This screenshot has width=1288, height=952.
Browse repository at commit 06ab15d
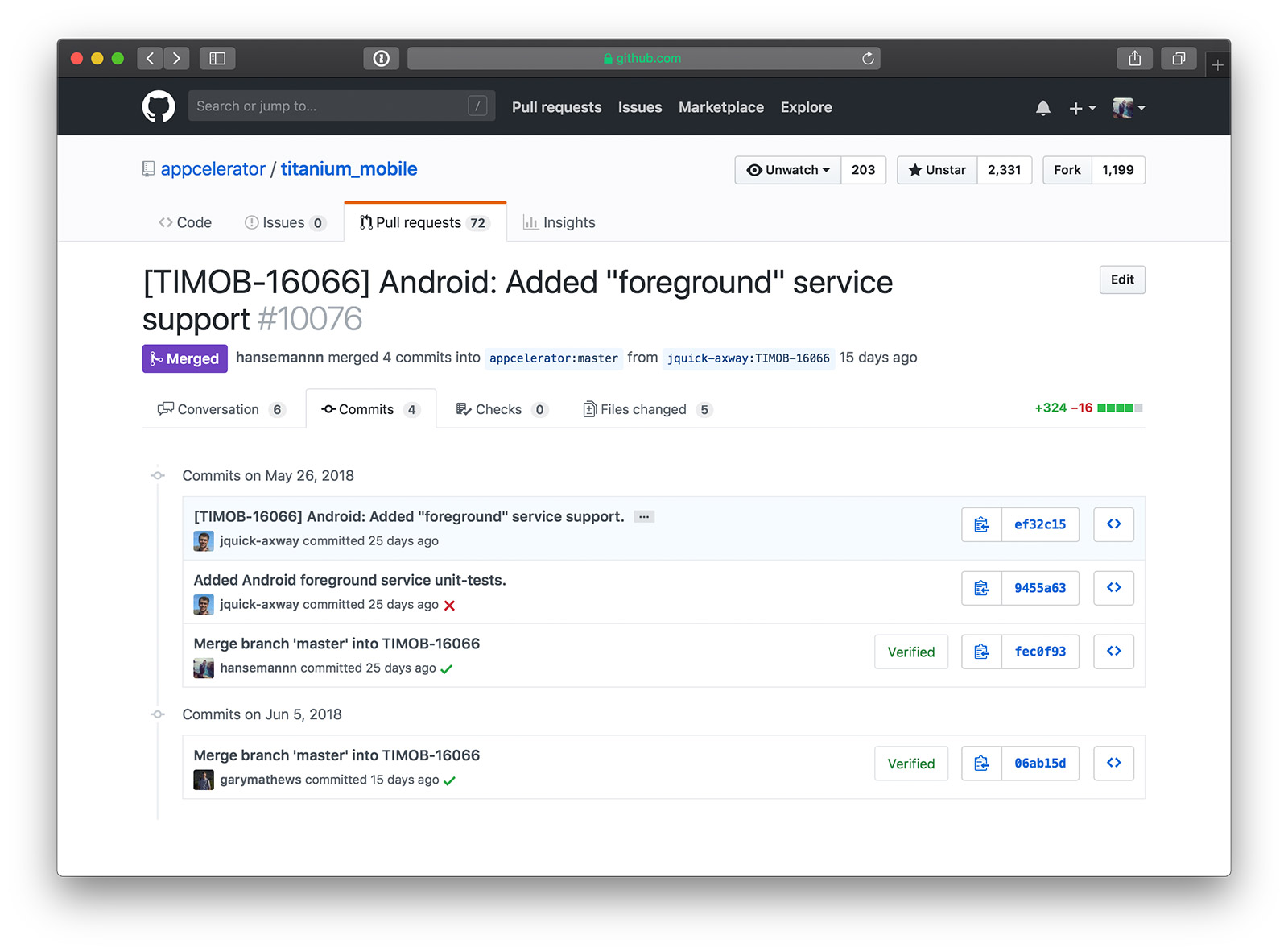tap(1114, 764)
